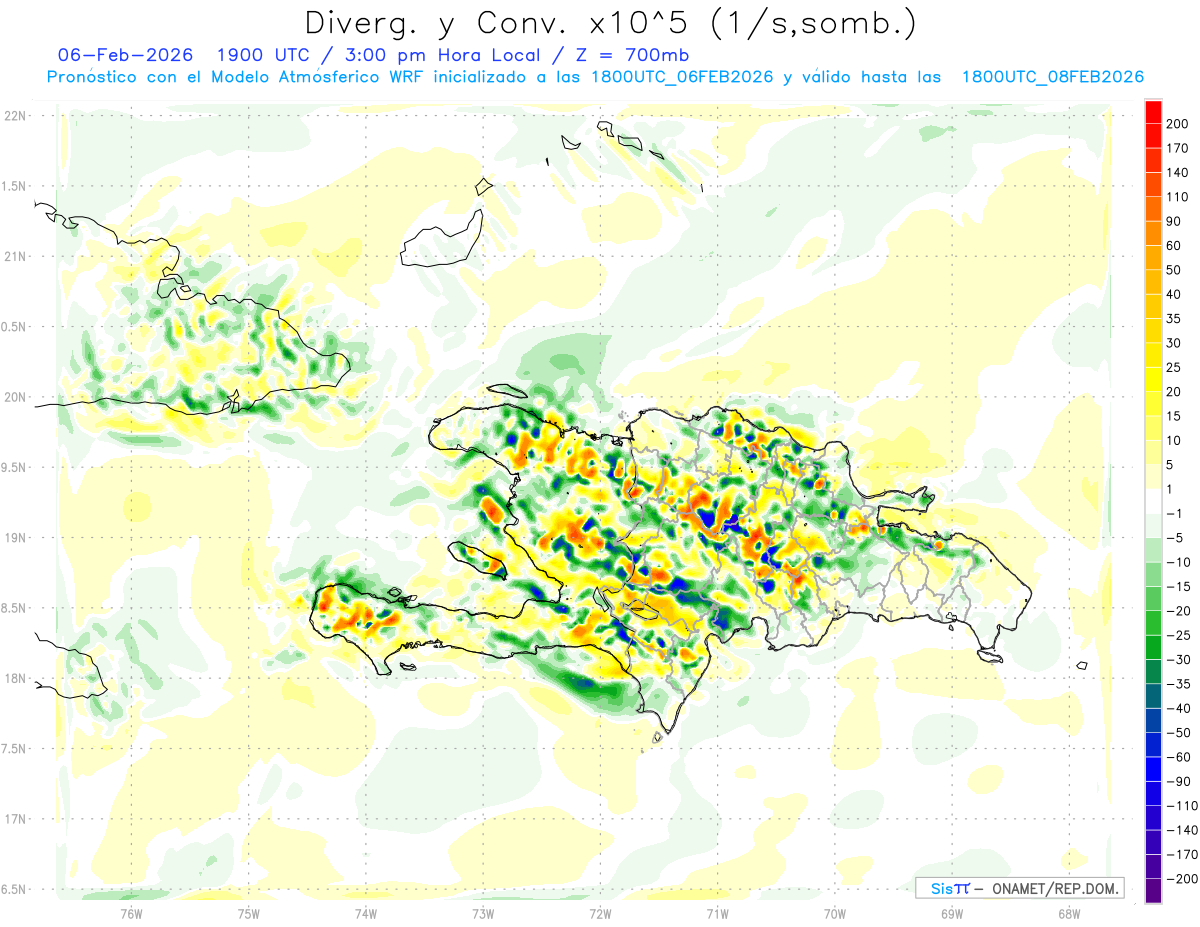Click longitude label "70W"

[835, 913]
